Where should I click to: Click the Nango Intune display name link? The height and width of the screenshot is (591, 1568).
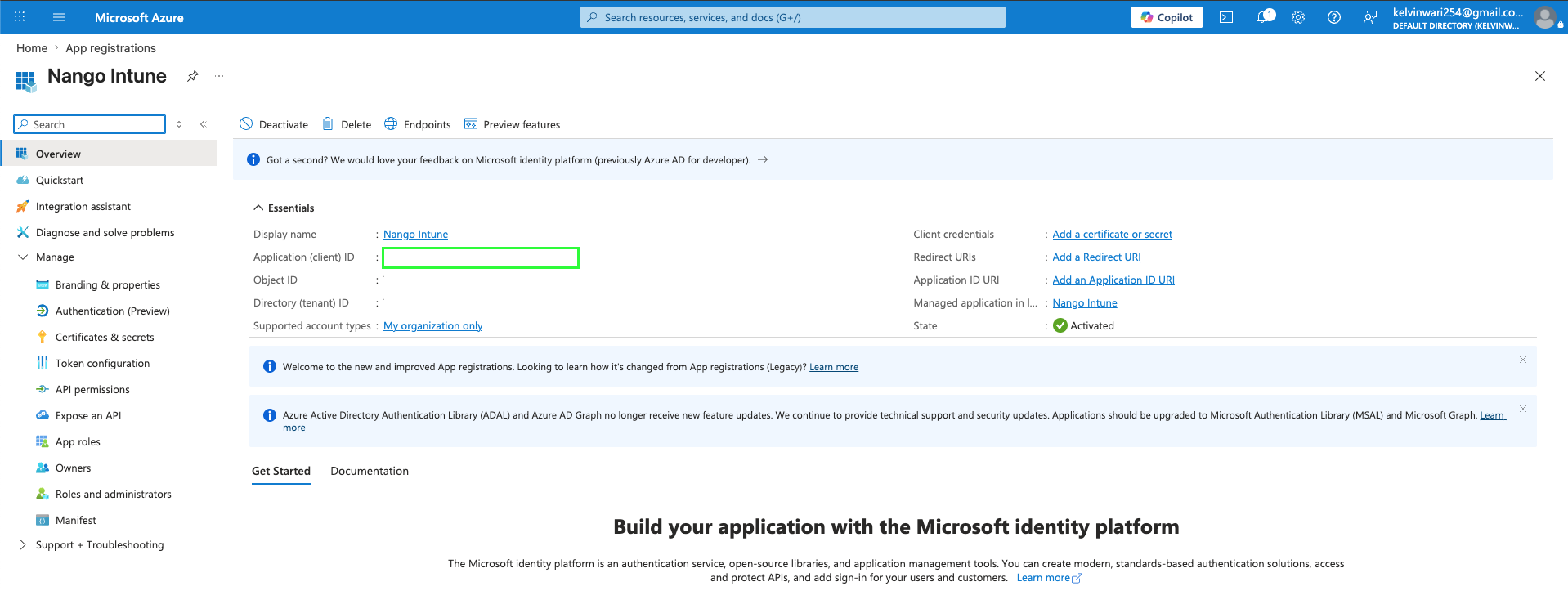coord(415,235)
